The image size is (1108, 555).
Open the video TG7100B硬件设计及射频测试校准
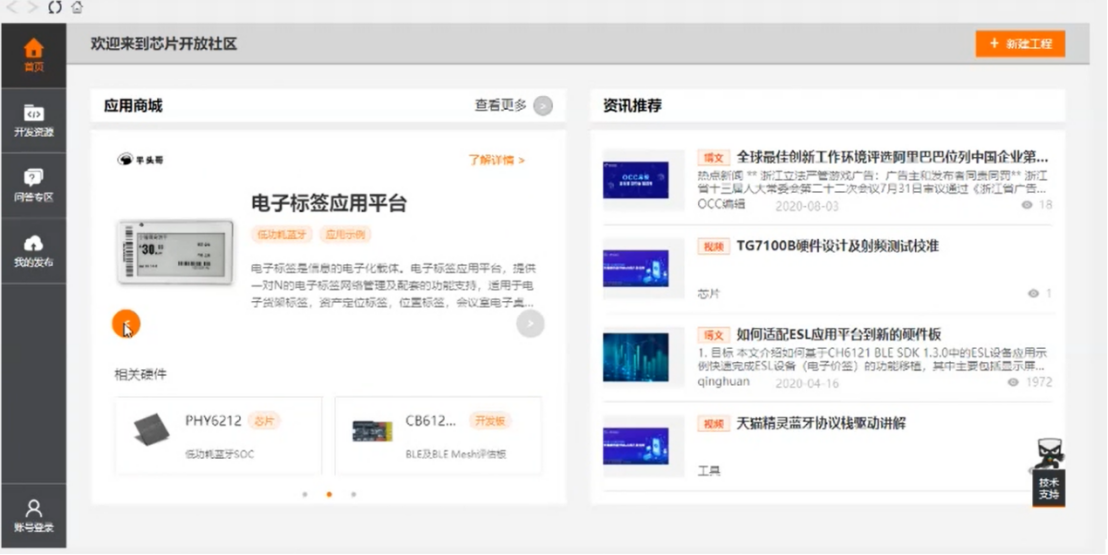[x=837, y=246]
